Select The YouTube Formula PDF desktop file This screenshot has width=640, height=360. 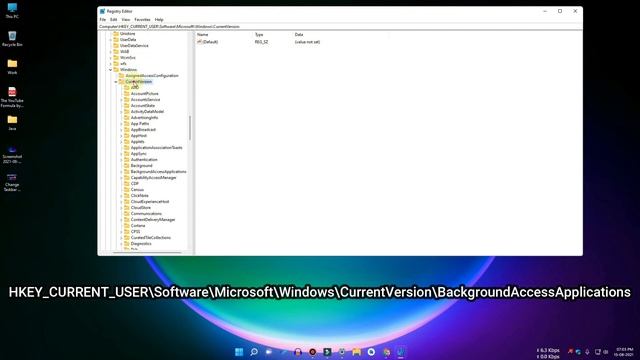12,97
